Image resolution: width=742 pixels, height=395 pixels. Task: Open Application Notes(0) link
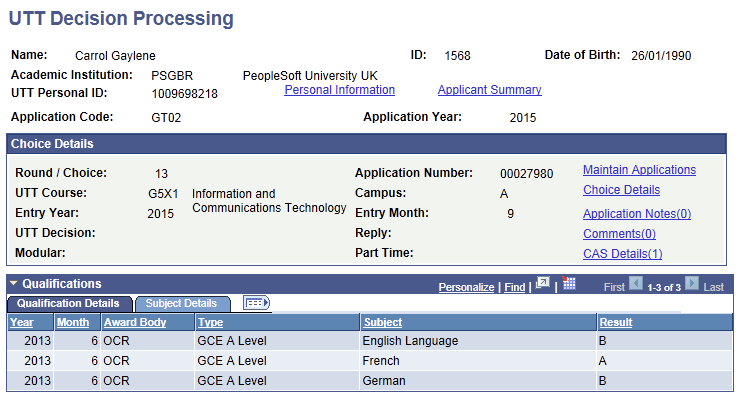(637, 214)
